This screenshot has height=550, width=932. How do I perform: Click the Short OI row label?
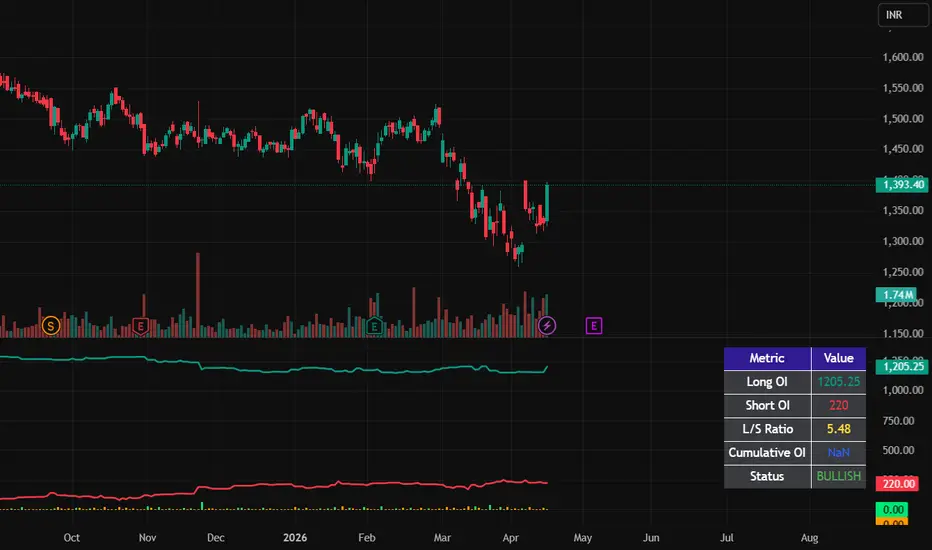(x=767, y=406)
